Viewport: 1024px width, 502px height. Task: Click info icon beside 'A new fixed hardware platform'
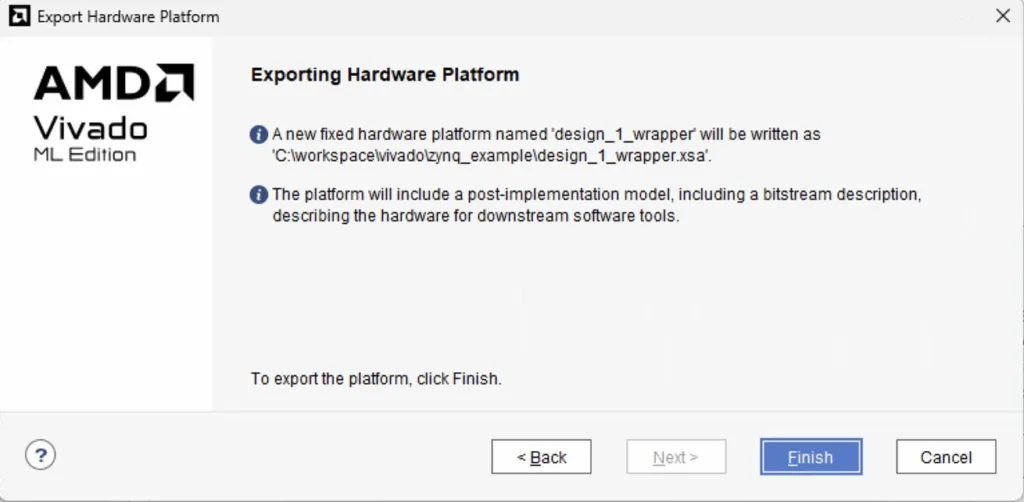259,134
